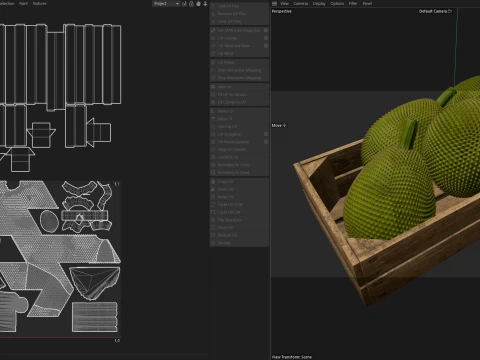
Task: Open the Project dropdown in the UV editor
Action: click(x=166, y=4)
